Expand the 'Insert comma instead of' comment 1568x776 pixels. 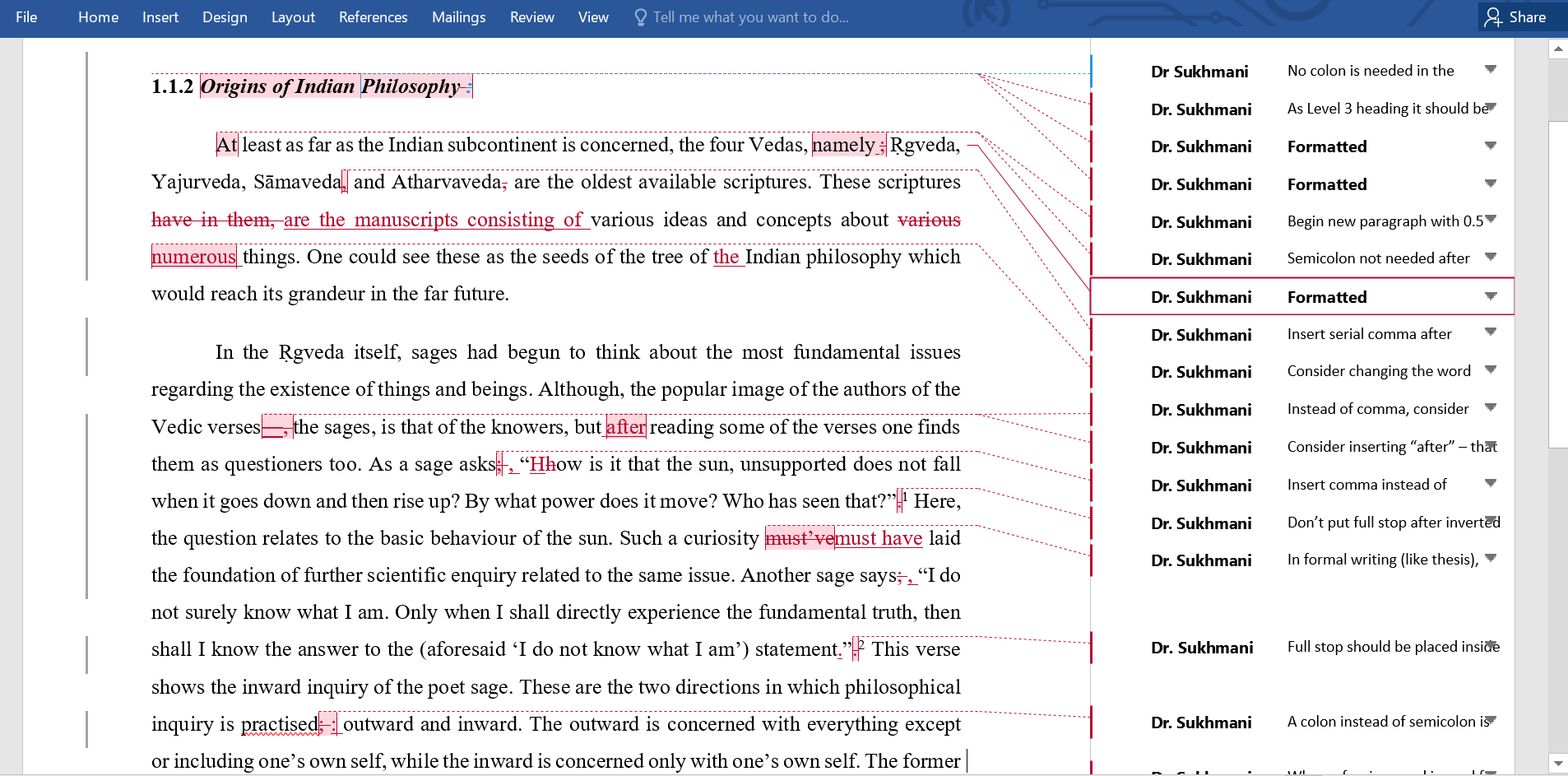tap(1490, 484)
